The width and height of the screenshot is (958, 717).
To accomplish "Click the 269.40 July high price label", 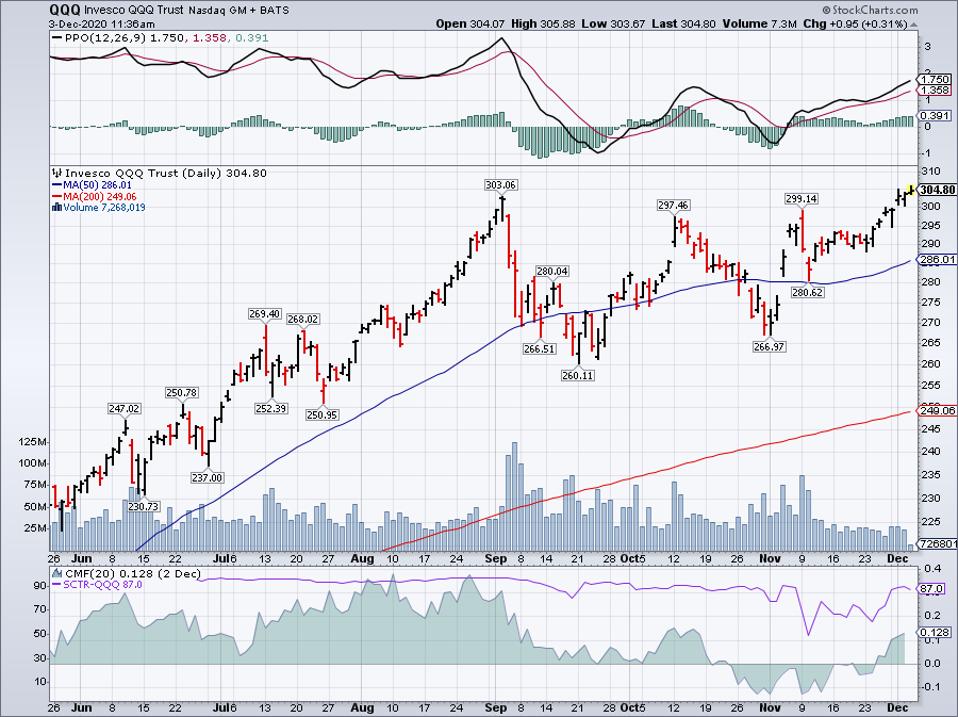I will tap(265, 314).
